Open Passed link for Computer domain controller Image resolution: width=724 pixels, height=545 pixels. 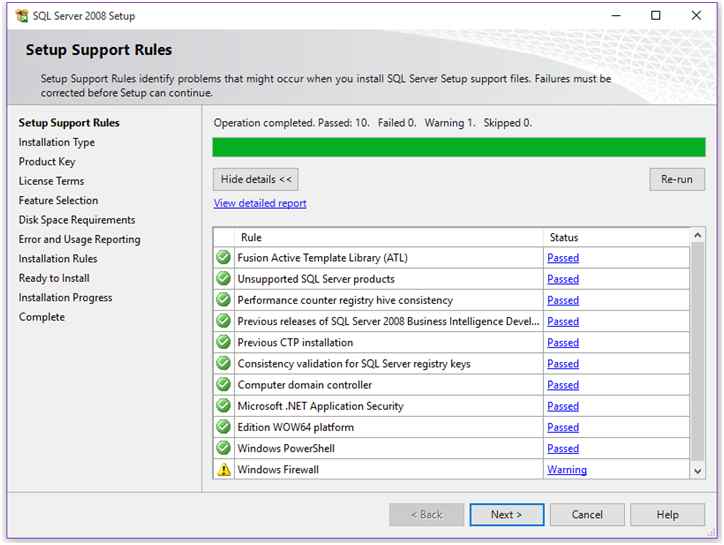pos(563,385)
